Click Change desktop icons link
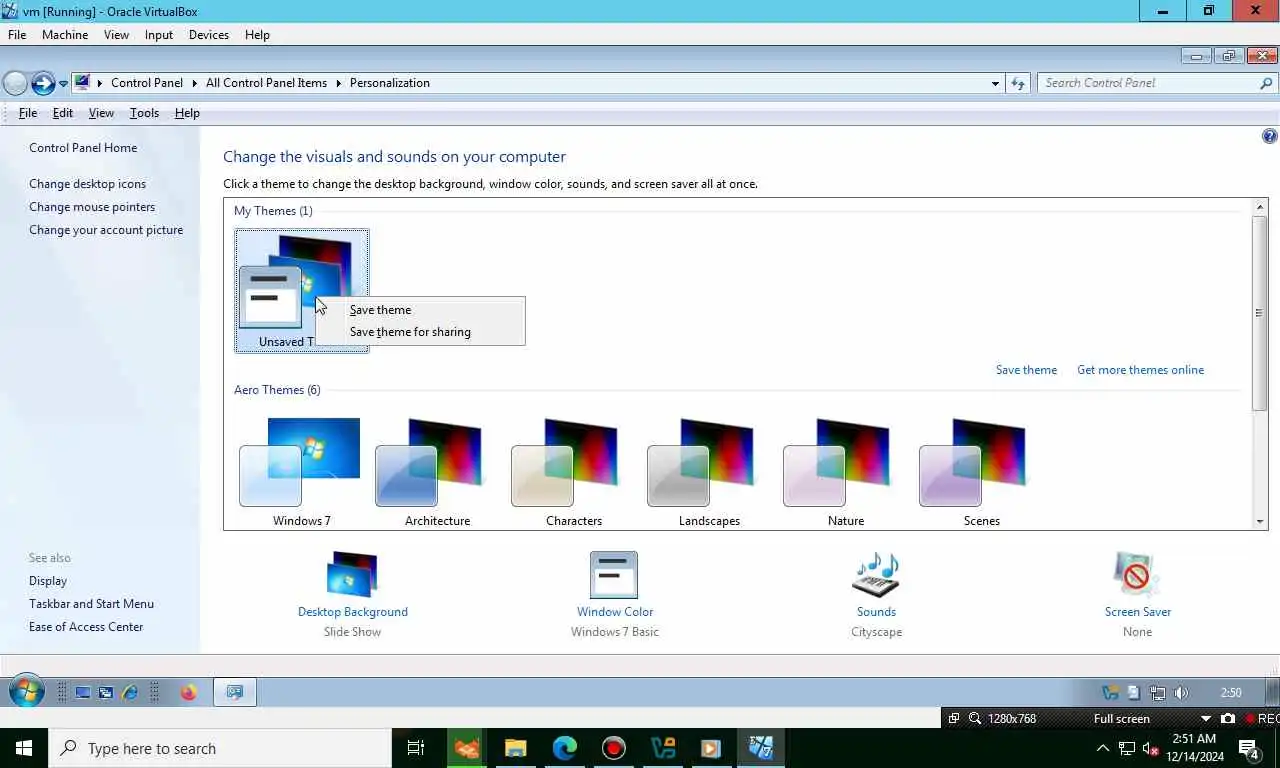Screen dimensions: 1280x768 (x=87, y=184)
